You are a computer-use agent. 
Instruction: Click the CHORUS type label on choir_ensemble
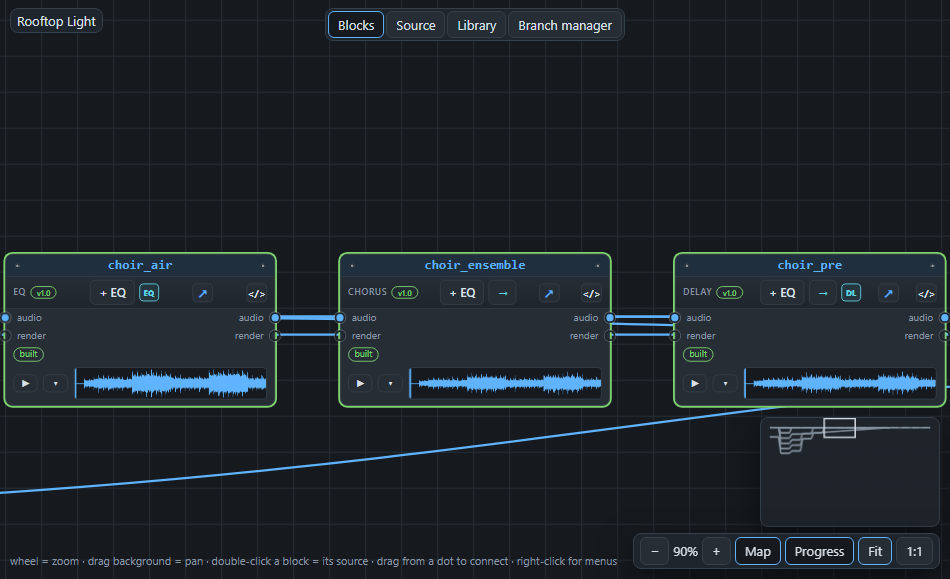(x=367, y=292)
